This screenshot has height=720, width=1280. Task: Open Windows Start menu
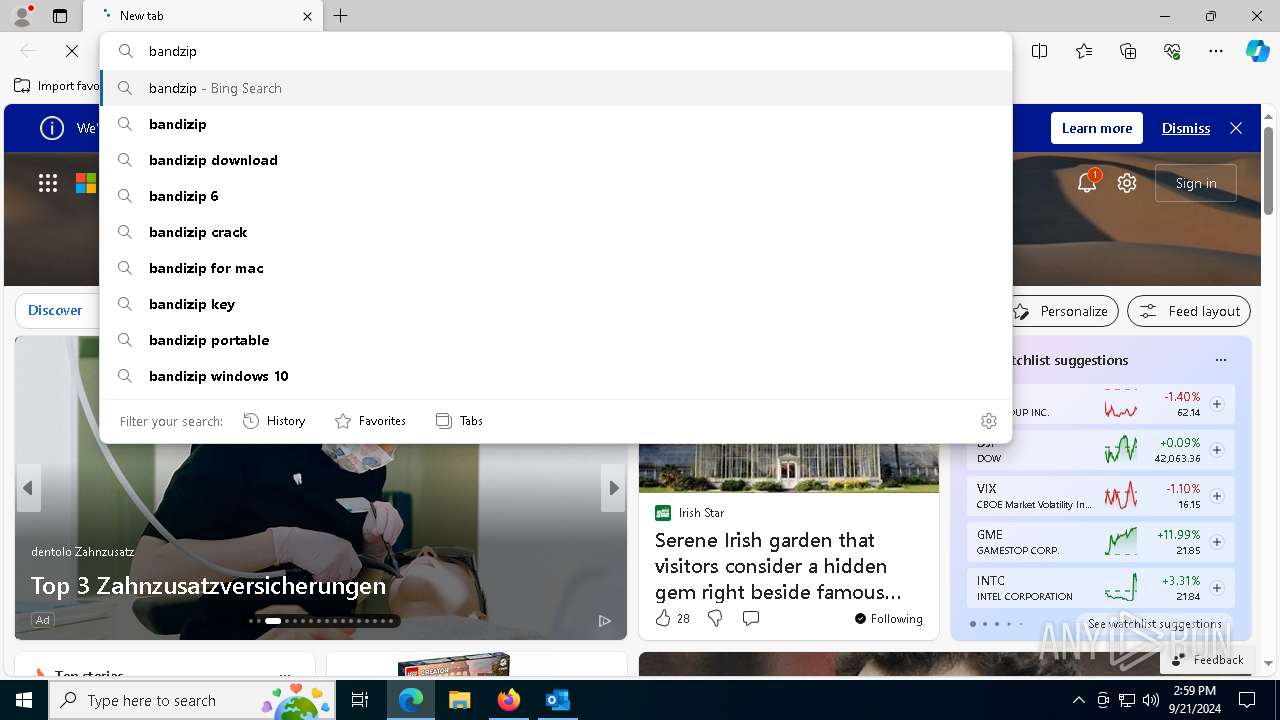(x=24, y=700)
